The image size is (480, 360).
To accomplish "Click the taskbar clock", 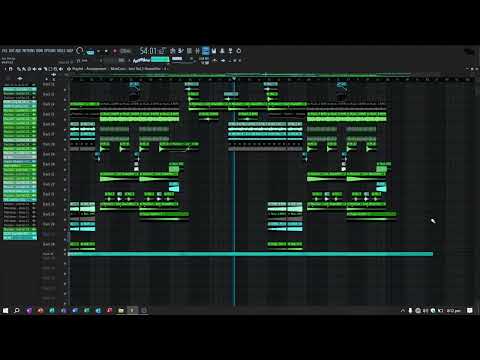I will (x=453, y=310).
